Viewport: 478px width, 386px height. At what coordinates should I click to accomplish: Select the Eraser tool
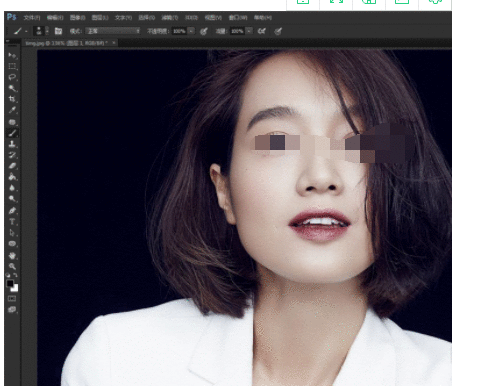pyautogui.click(x=12, y=166)
